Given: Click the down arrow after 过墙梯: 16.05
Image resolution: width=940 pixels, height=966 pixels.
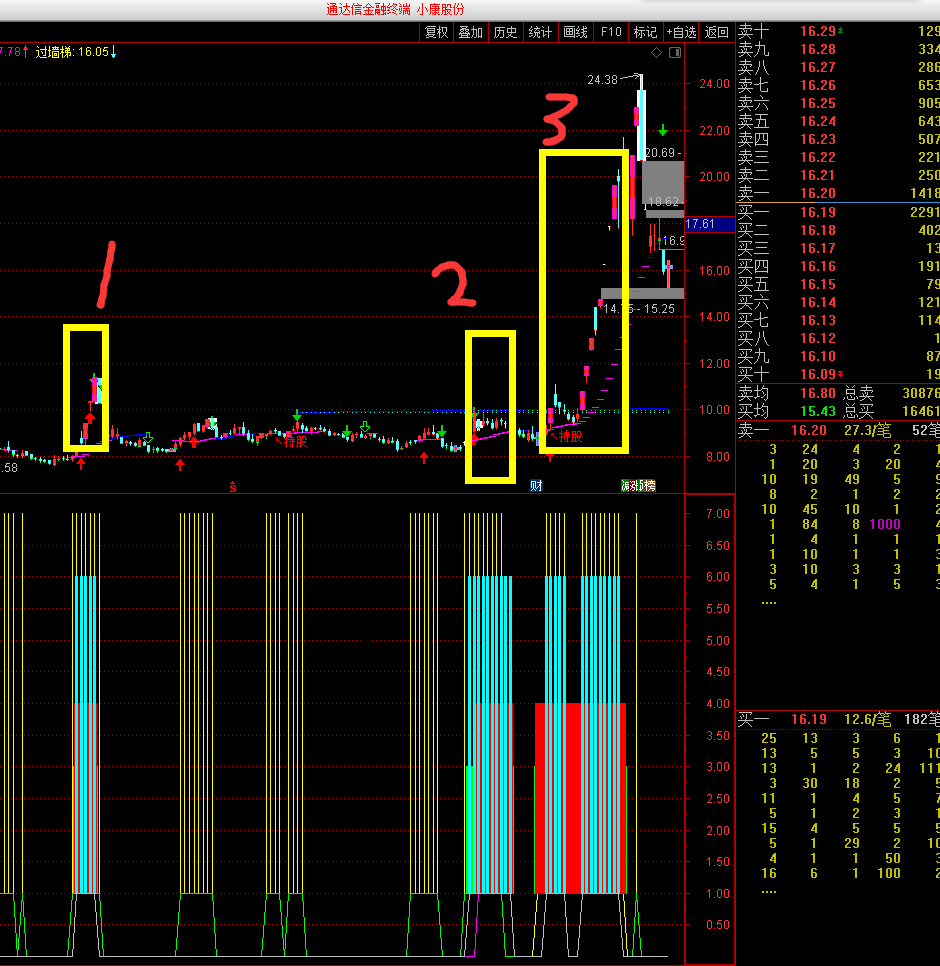Looking at the screenshot, I should (x=113, y=52).
